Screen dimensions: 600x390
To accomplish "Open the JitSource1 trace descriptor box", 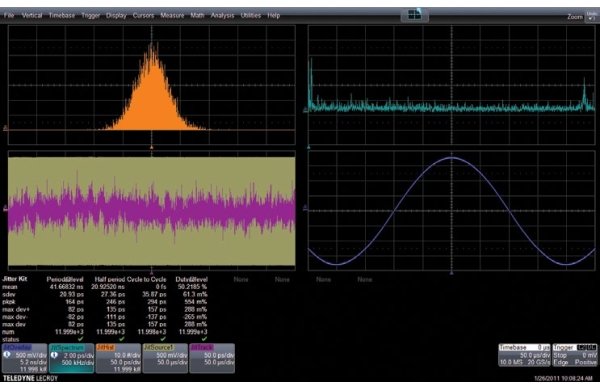I will (x=165, y=358).
